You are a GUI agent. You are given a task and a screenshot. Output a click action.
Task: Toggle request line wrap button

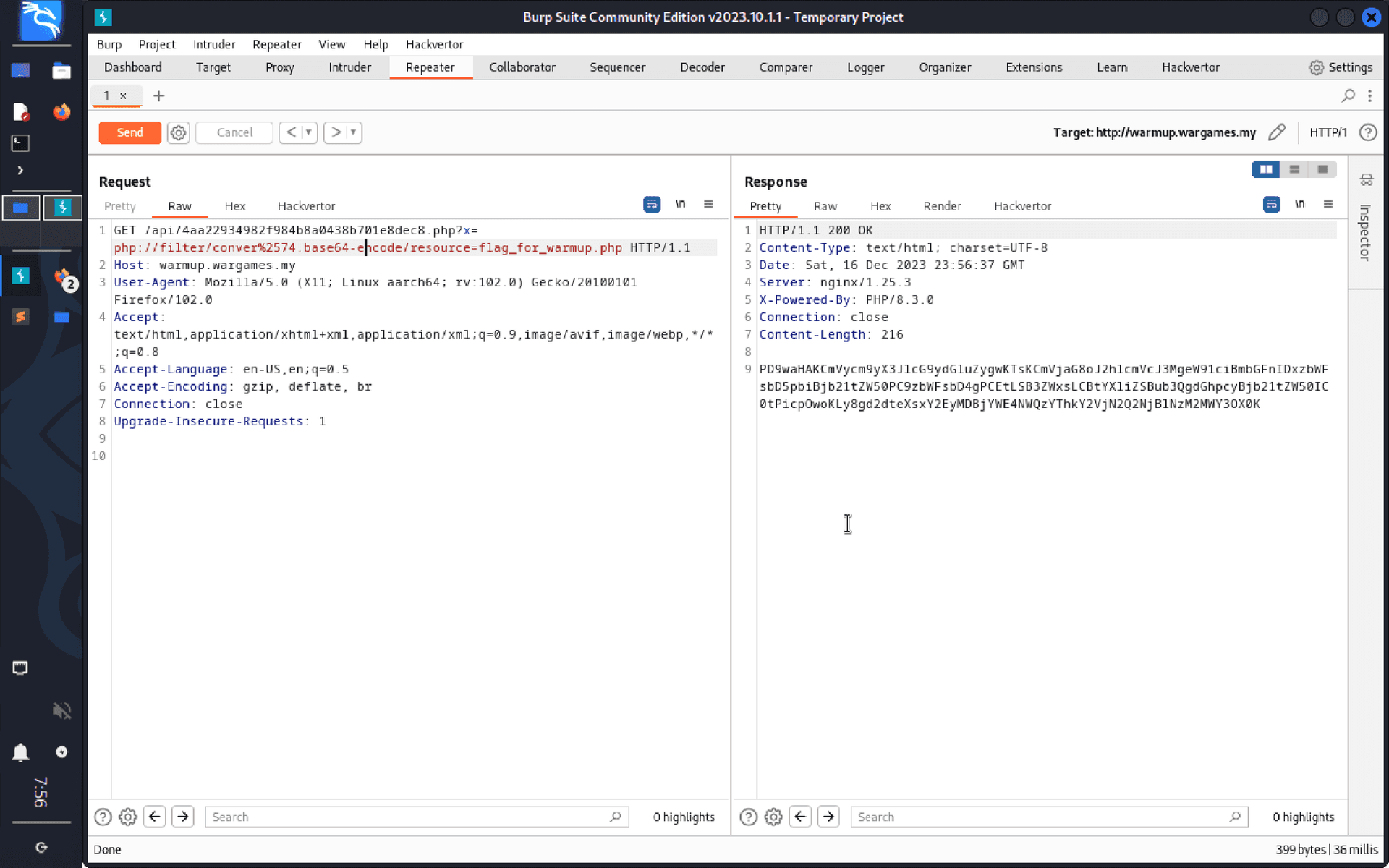coord(651,205)
